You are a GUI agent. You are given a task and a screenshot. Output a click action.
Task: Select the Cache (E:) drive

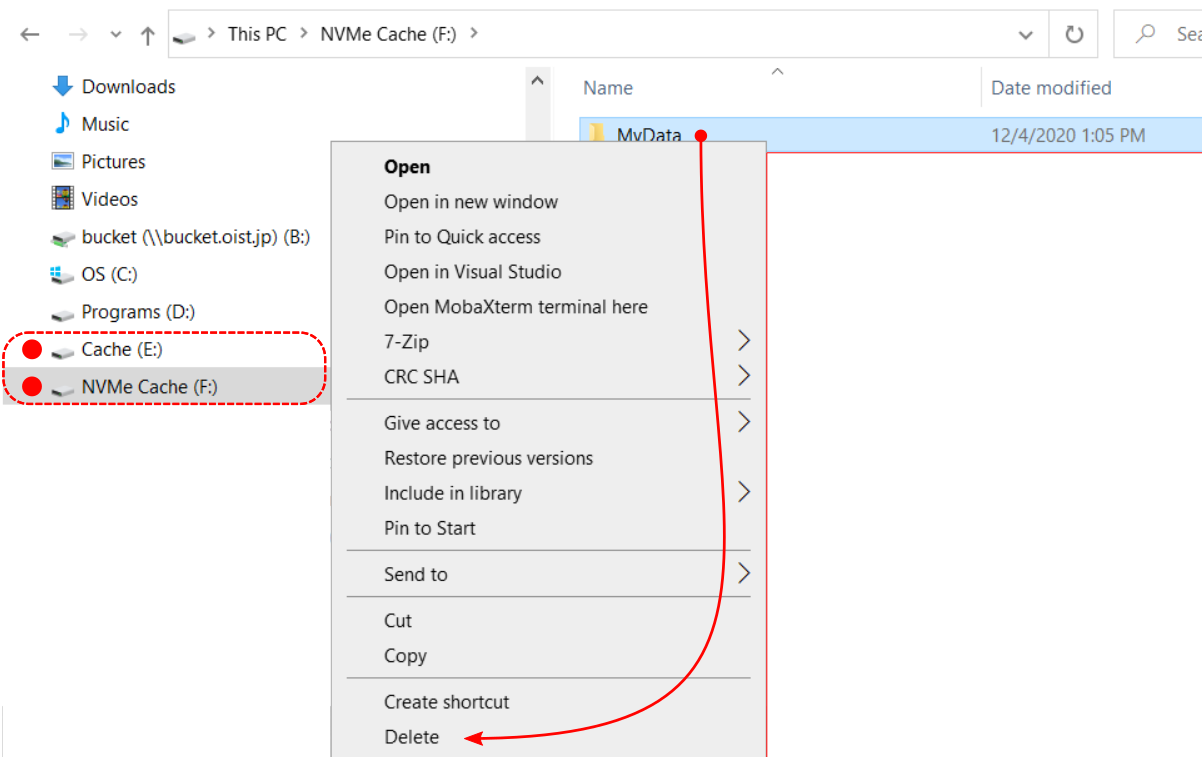[121, 349]
